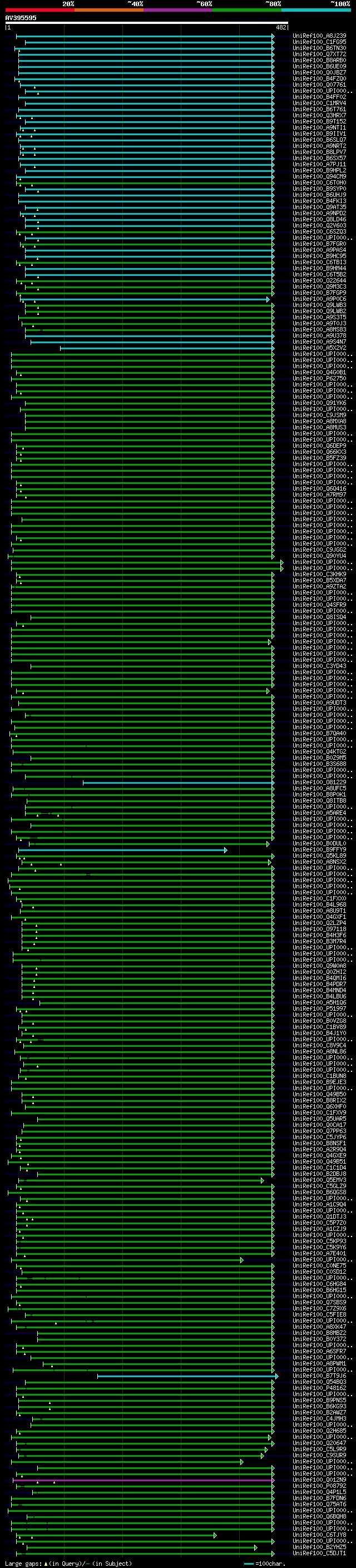
Task: Click the UniRef100_Q0JBZ7 hit label
Action: pyautogui.click(x=319, y=72)
